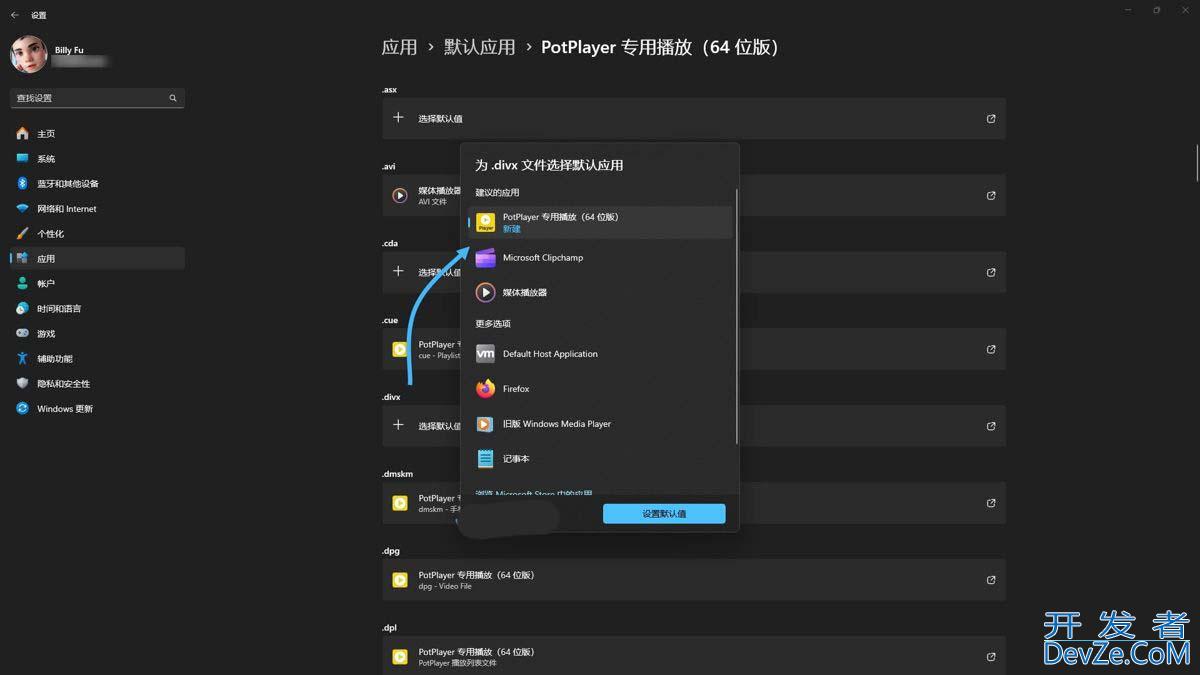1200x675 pixels.
Task: Choose 旧版 Windows Media Player
Action: [600, 424]
